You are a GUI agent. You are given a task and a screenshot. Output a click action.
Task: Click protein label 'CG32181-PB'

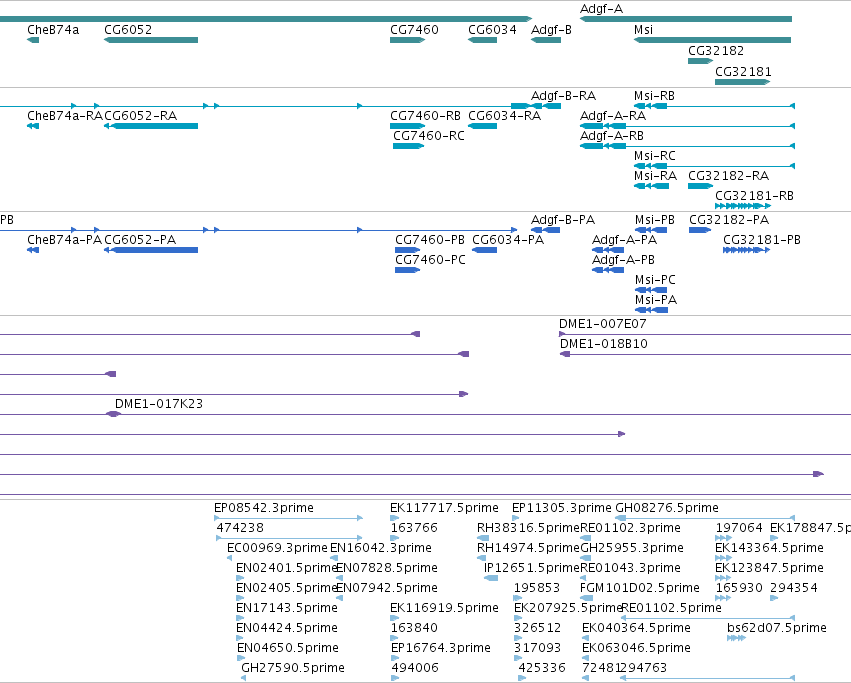(762, 240)
